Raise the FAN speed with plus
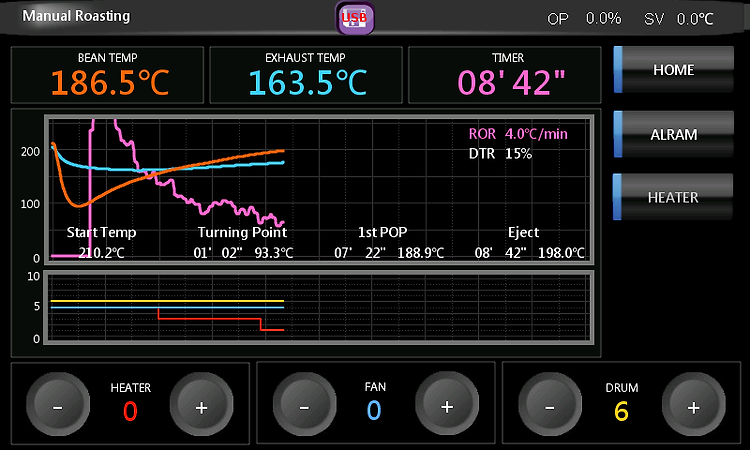Viewport: 750px width, 450px height. 447,405
